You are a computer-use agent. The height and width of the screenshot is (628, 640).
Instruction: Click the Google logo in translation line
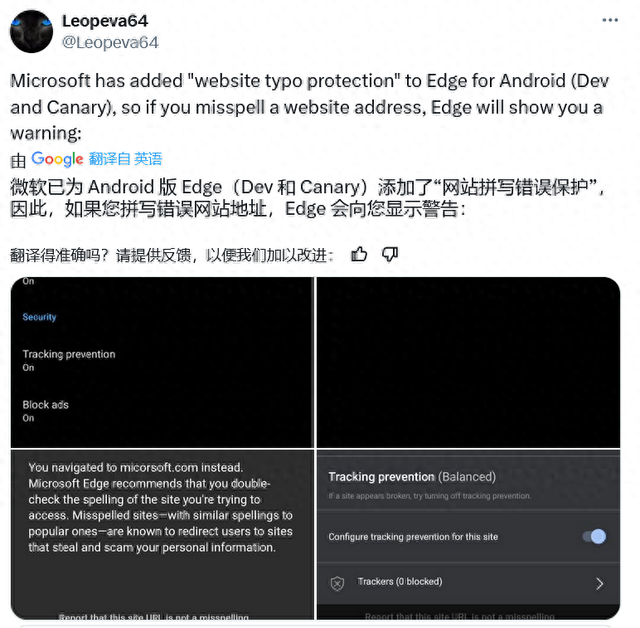click(57, 159)
